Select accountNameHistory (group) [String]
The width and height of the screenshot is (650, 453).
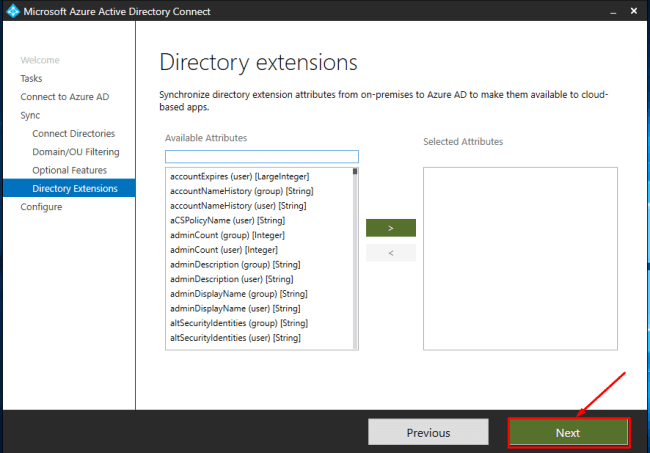242,191
